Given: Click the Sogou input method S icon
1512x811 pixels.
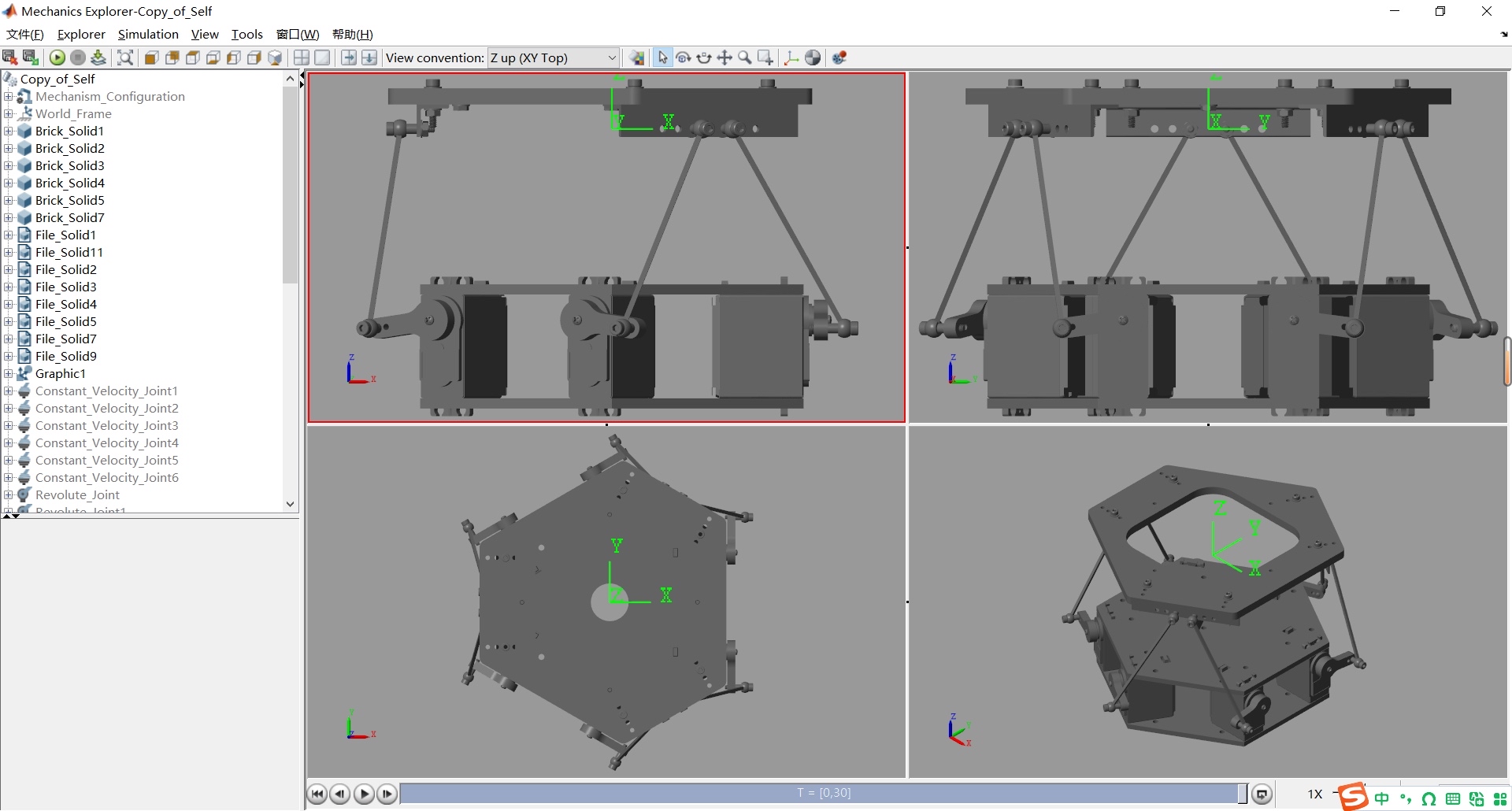Looking at the screenshot, I should [1353, 797].
